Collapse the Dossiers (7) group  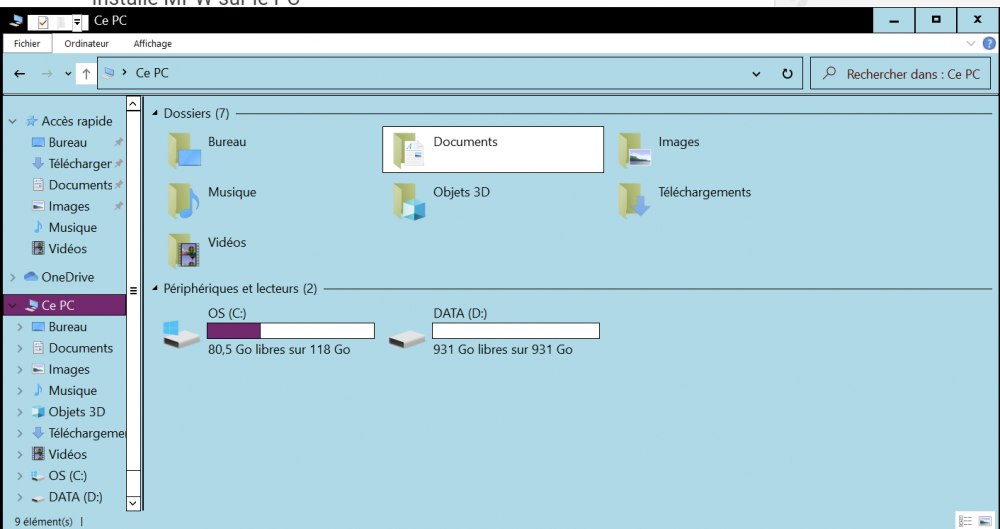[x=155, y=114]
